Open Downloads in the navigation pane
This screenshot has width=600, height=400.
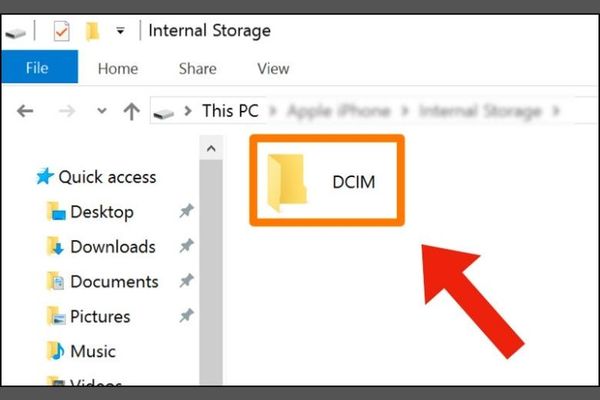point(113,247)
